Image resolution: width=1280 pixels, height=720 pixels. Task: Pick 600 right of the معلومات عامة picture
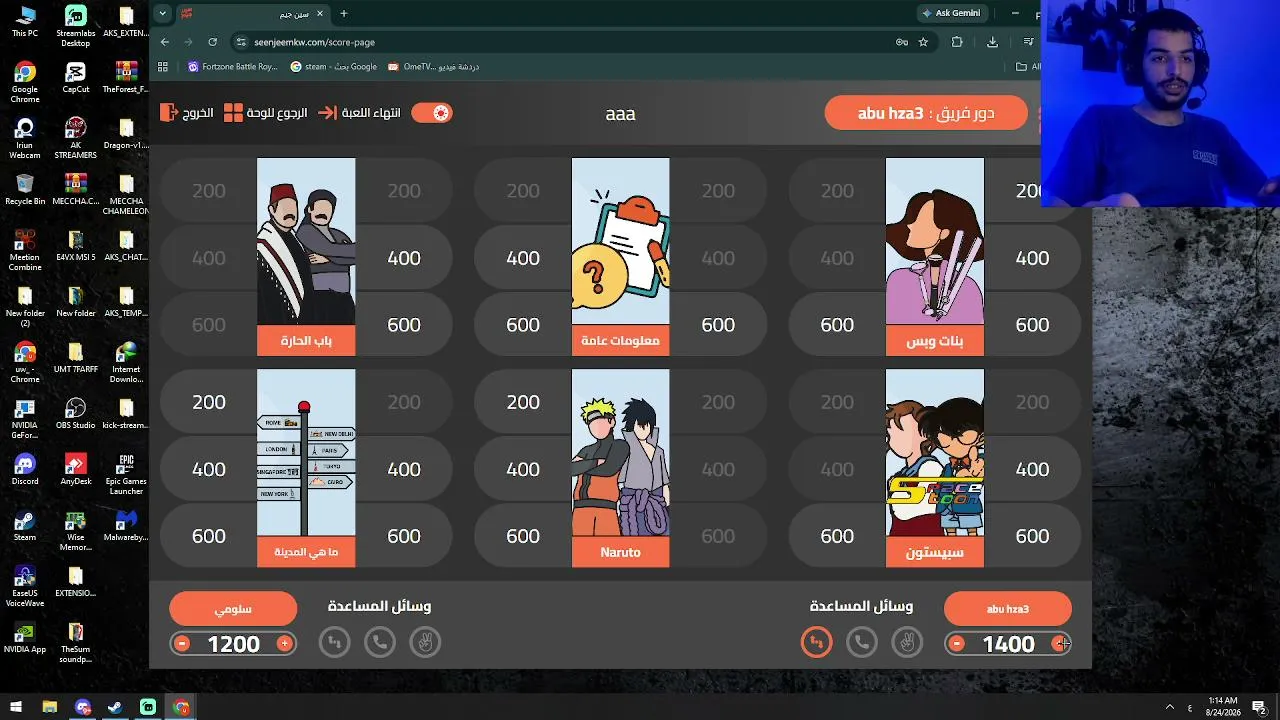pyautogui.click(x=718, y=325)
